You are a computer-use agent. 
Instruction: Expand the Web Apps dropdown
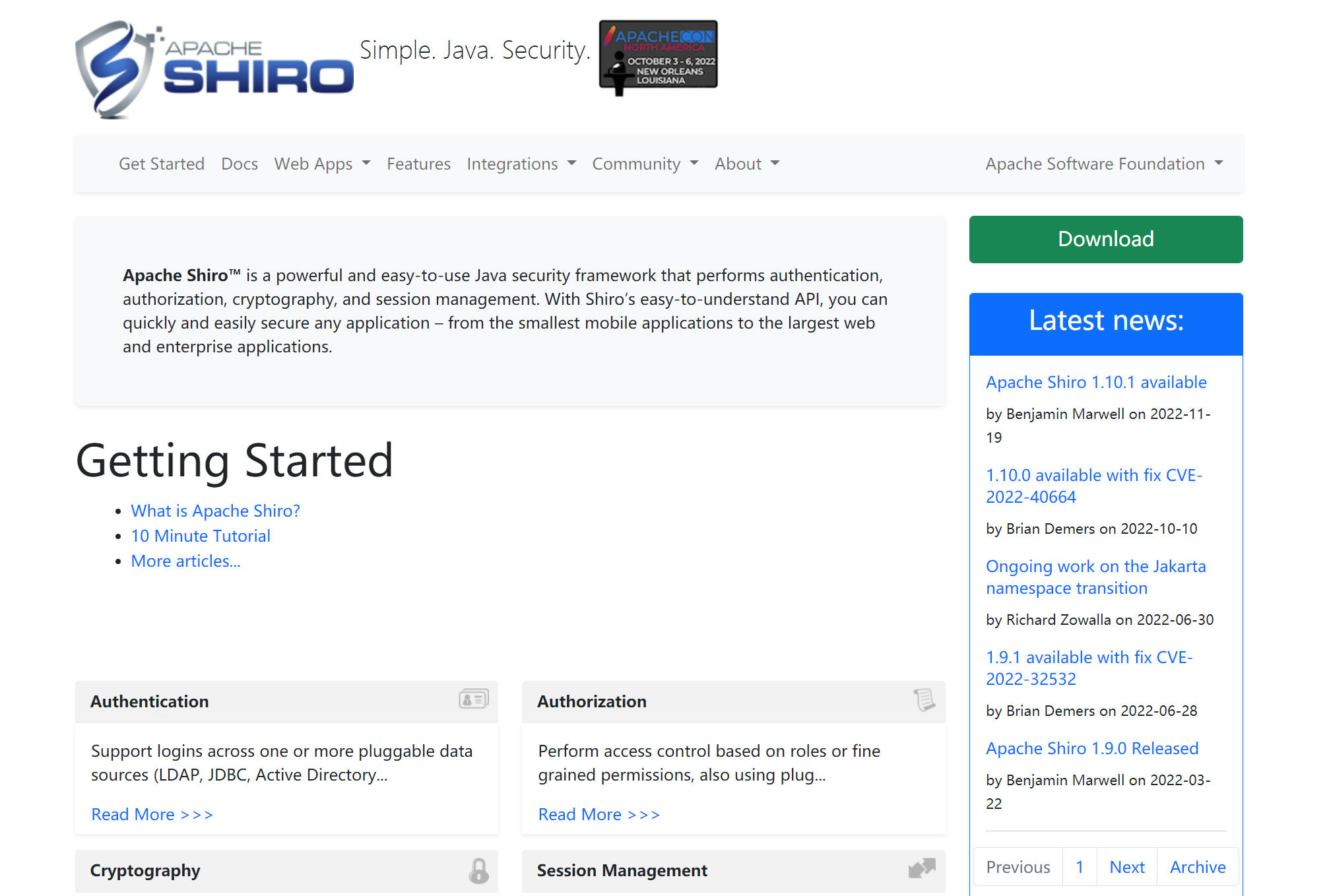click(322, 164)
